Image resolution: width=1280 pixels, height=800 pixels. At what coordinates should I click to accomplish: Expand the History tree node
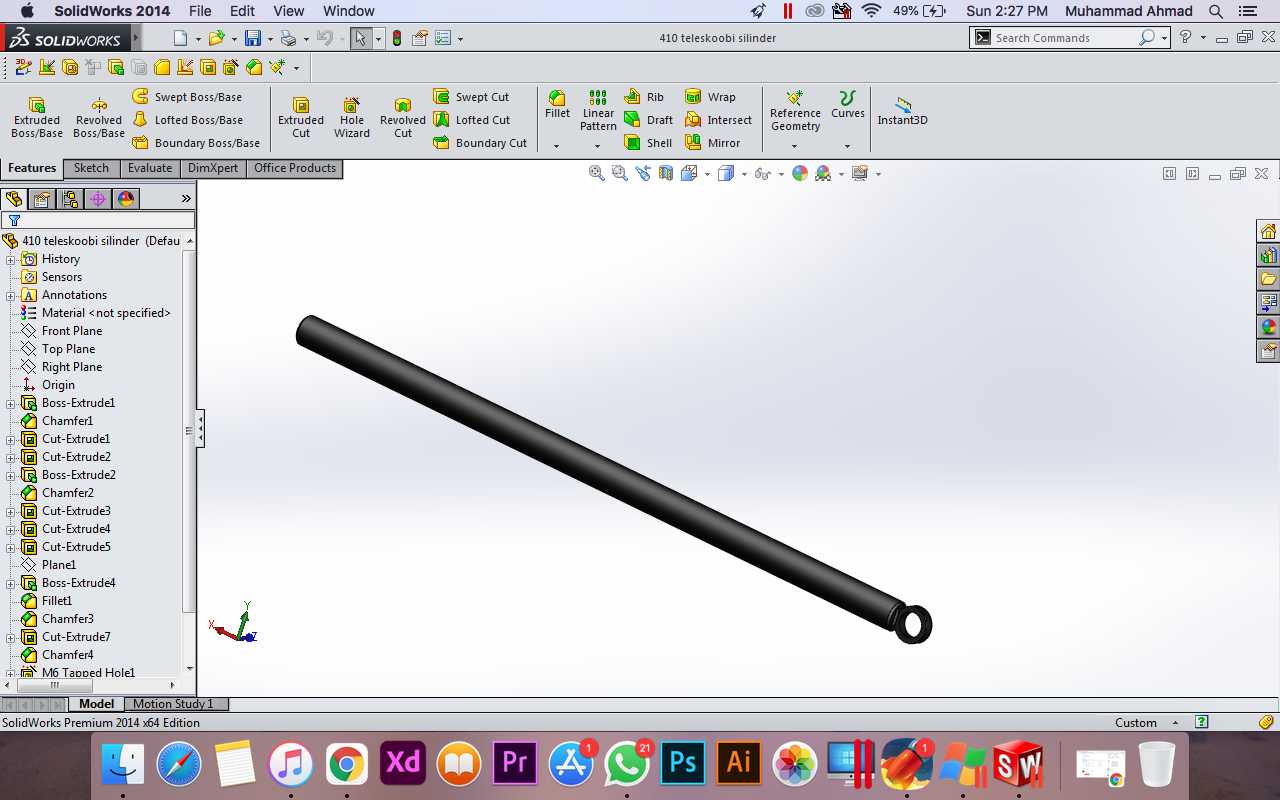click(x=11, y=259)
